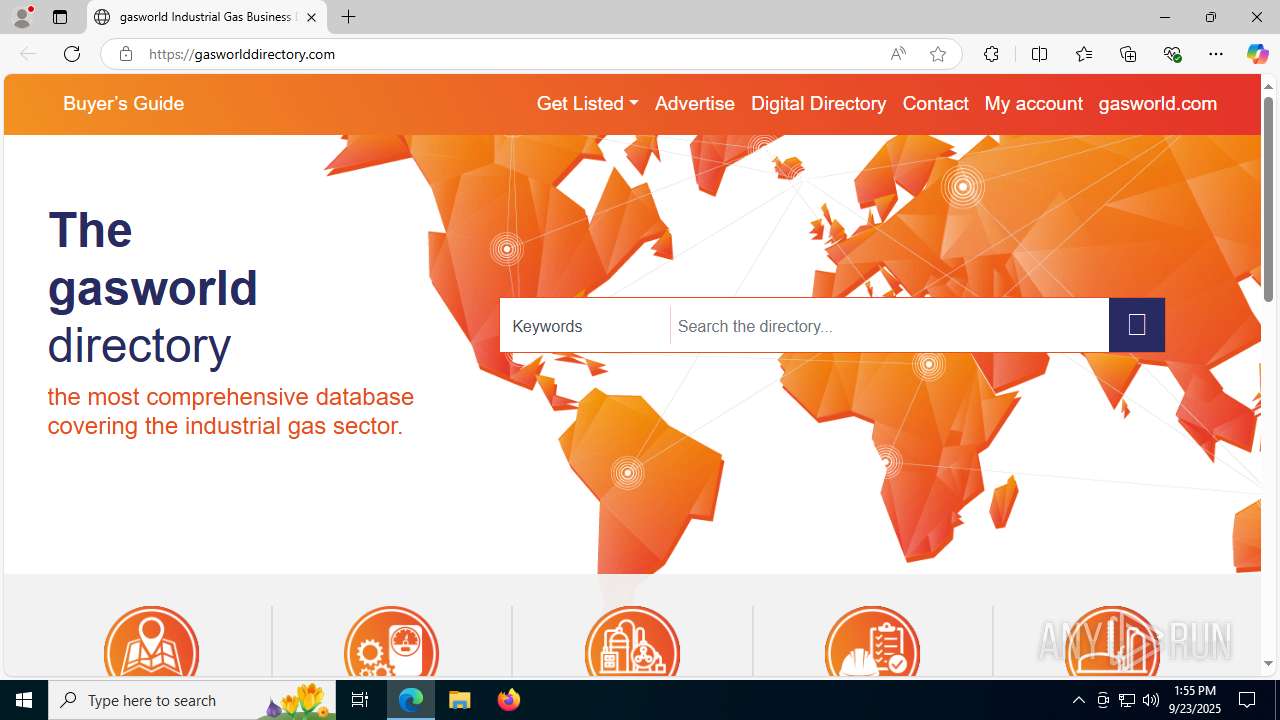Open Edge Settings and more menu

point(1216,54)
